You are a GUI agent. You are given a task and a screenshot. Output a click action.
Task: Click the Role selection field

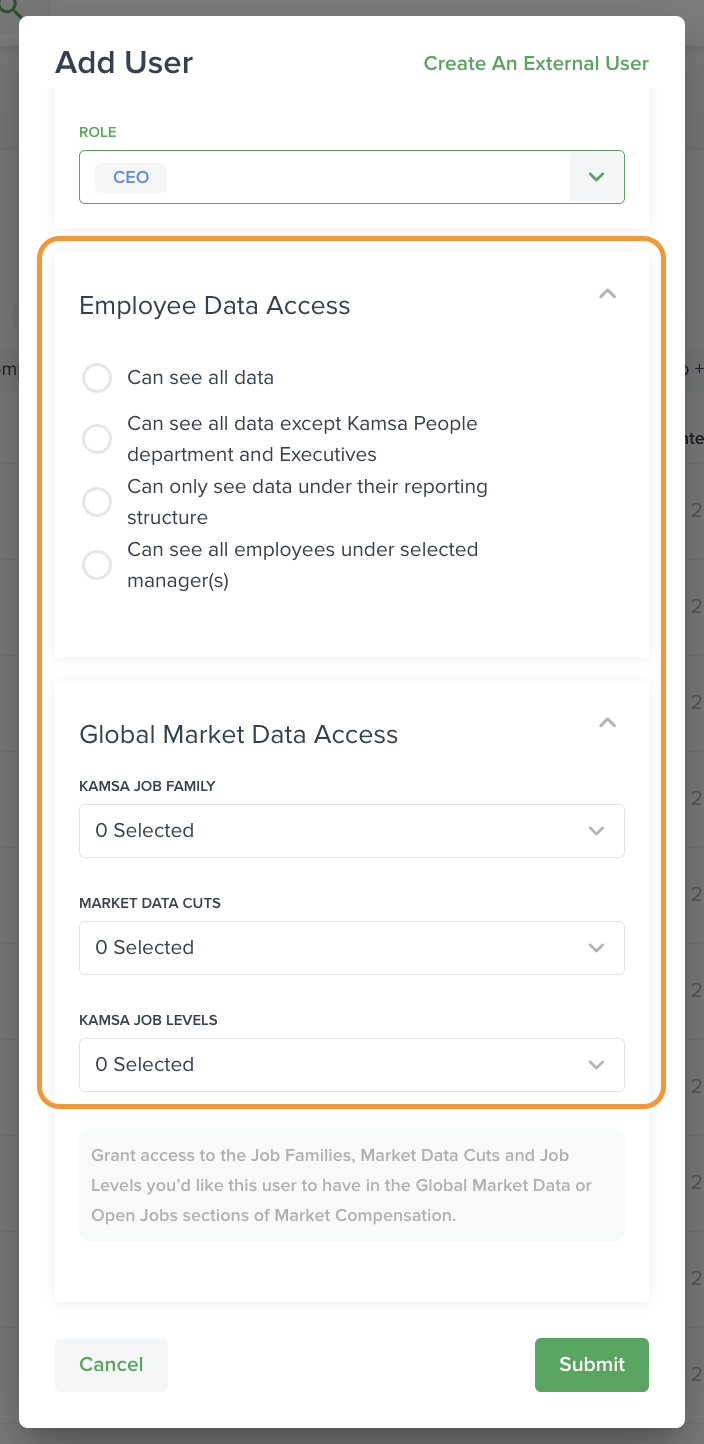[360, 177]
